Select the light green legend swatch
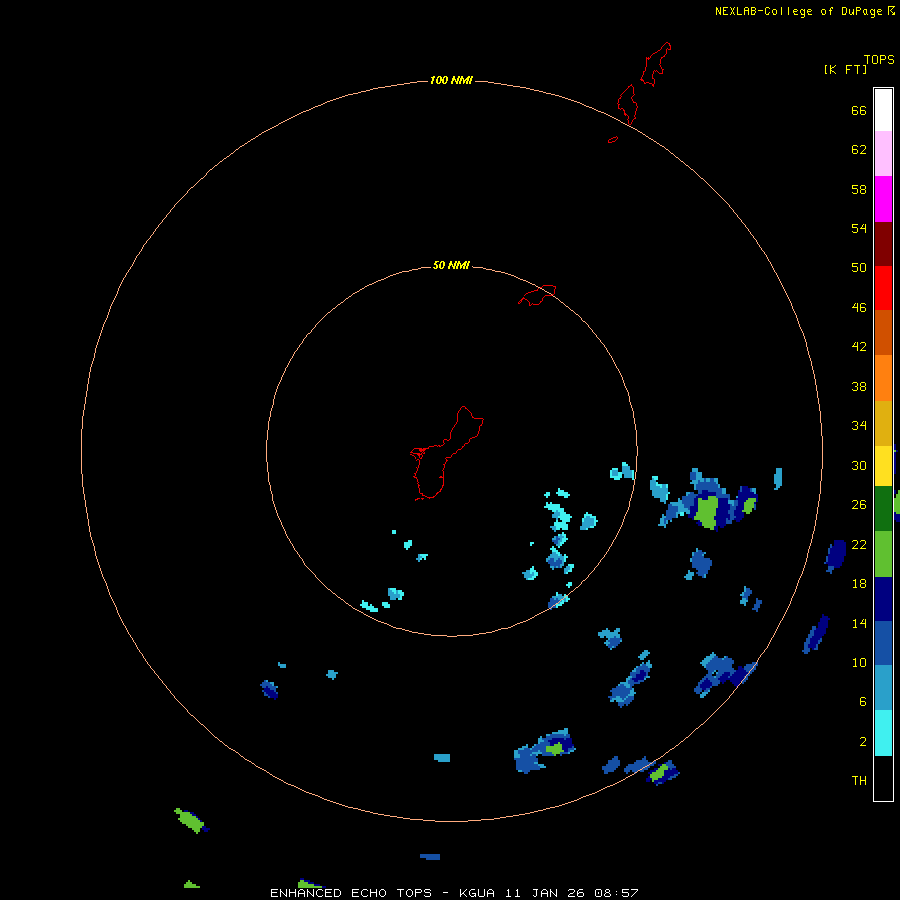This screenshot has width=900, height=900. tap(883, 554)
